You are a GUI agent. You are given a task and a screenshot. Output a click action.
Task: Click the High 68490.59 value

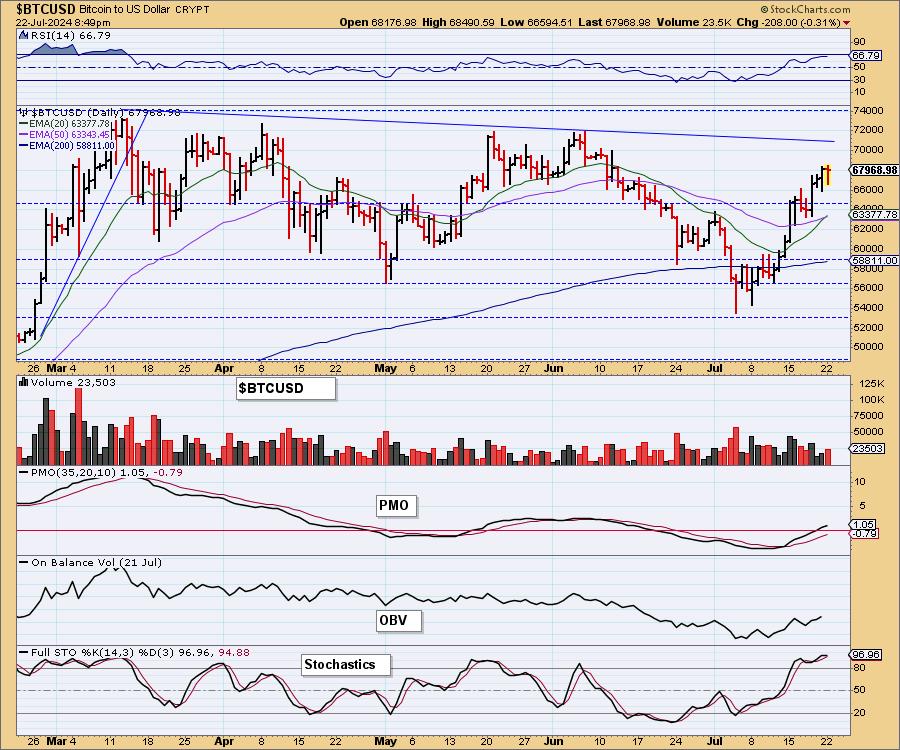click(x=458, y=22)
